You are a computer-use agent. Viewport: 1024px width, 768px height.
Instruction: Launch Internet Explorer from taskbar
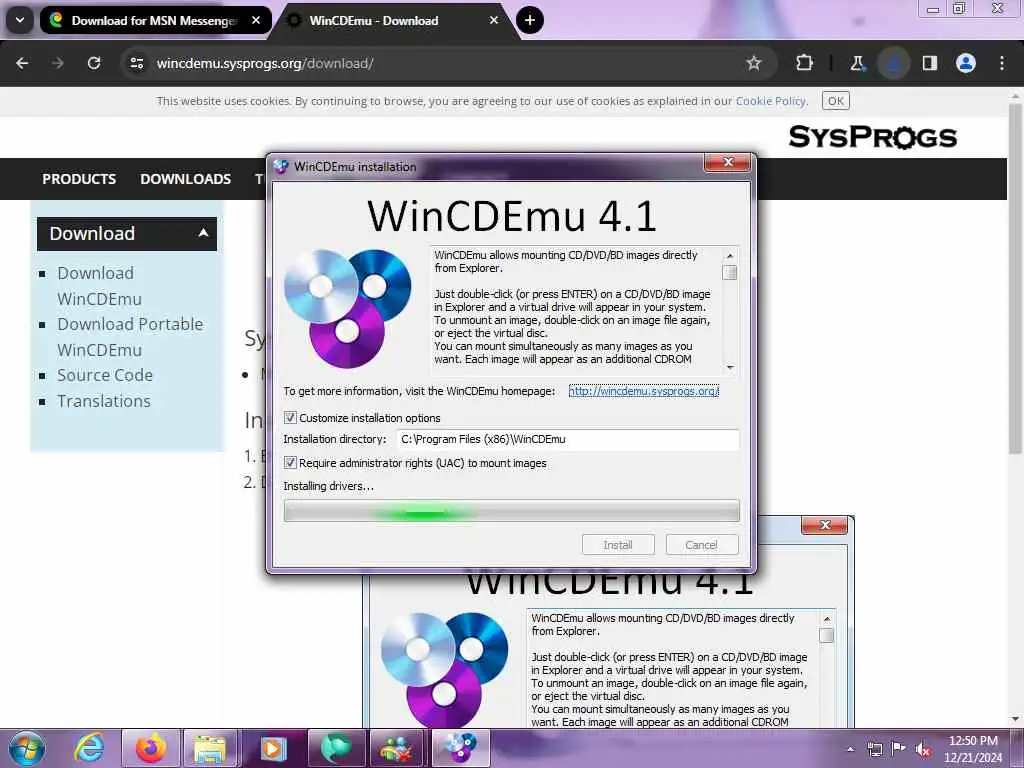(88, 748)
